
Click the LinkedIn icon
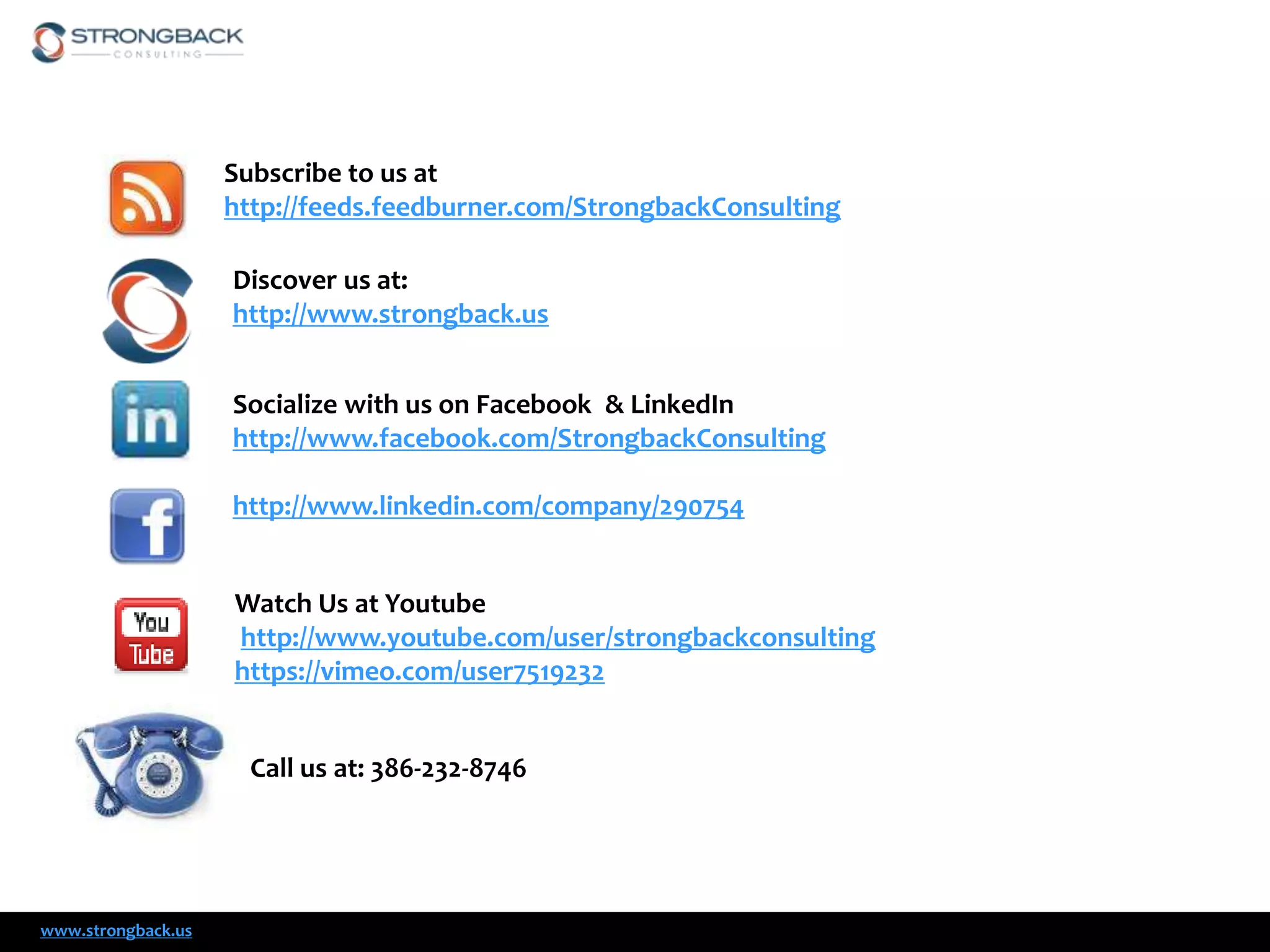150,419
